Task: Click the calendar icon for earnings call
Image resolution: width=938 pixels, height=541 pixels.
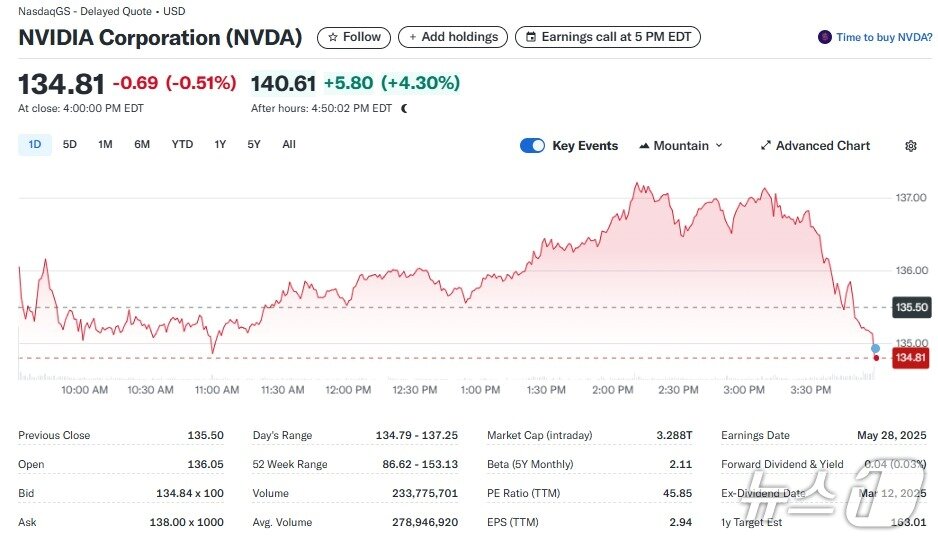Action: 531,37
